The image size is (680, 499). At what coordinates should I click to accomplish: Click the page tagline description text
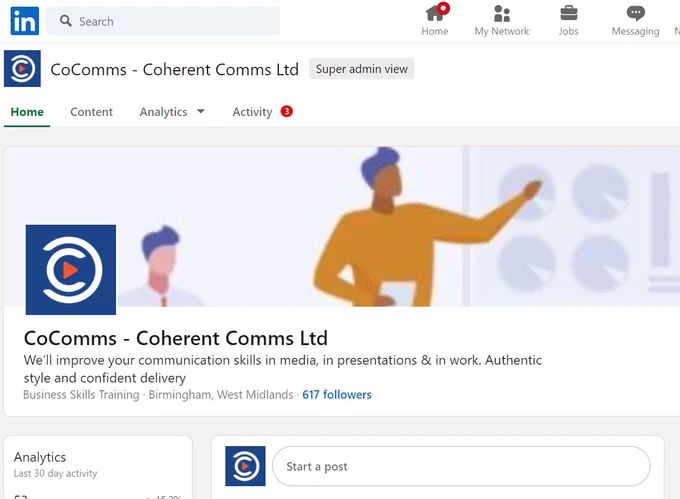[283, 369]
